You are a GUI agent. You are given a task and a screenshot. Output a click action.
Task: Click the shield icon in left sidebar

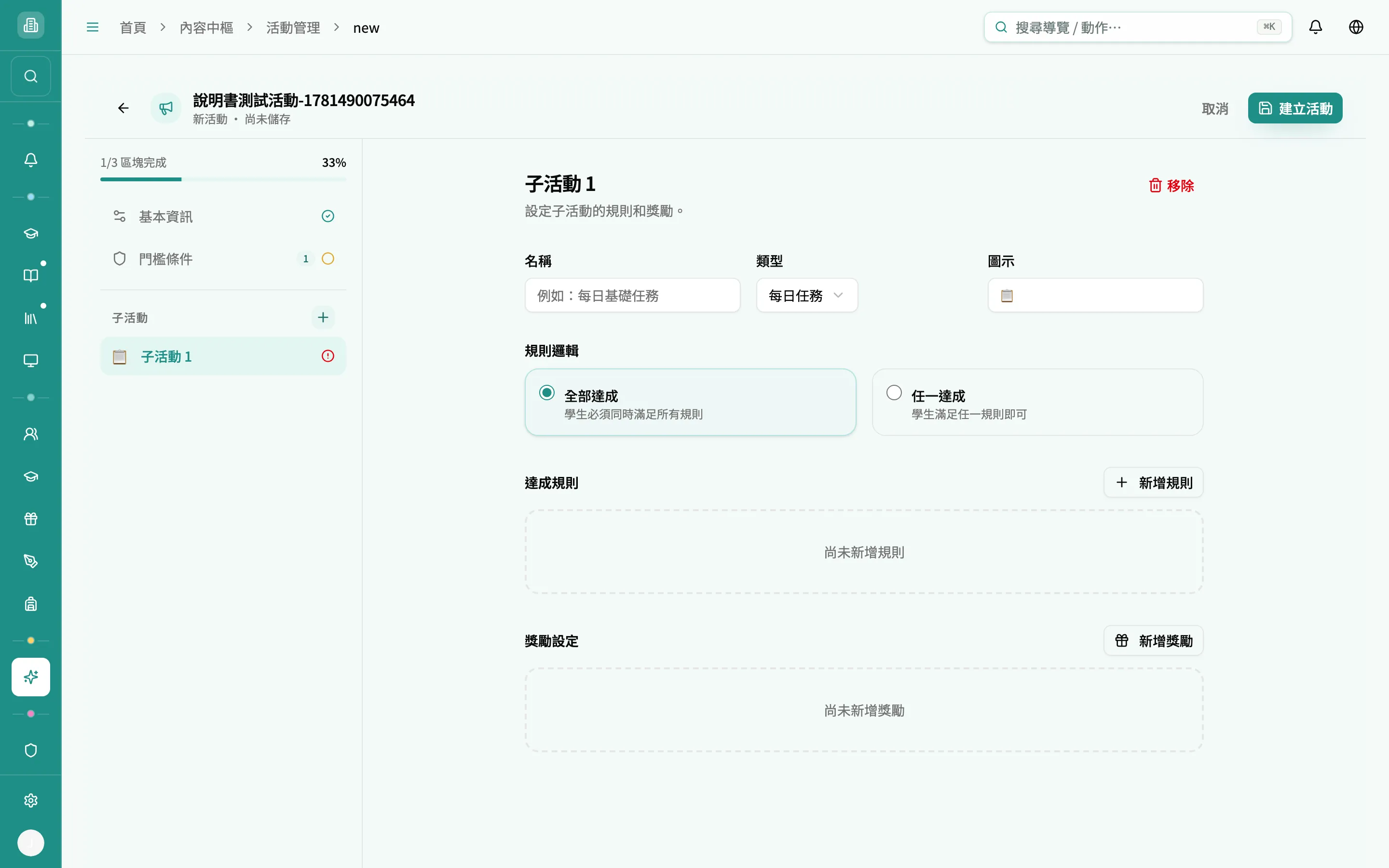pos(30,750)
